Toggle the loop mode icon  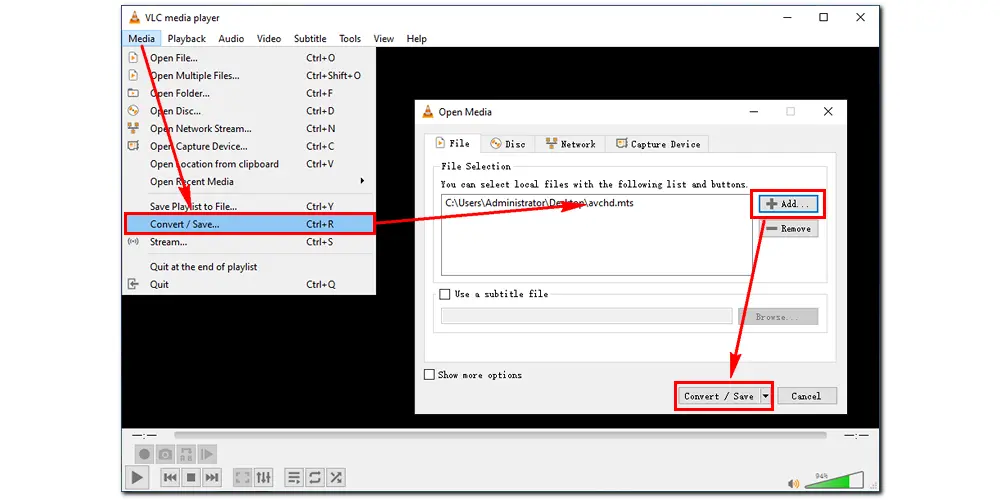point(315,477)
